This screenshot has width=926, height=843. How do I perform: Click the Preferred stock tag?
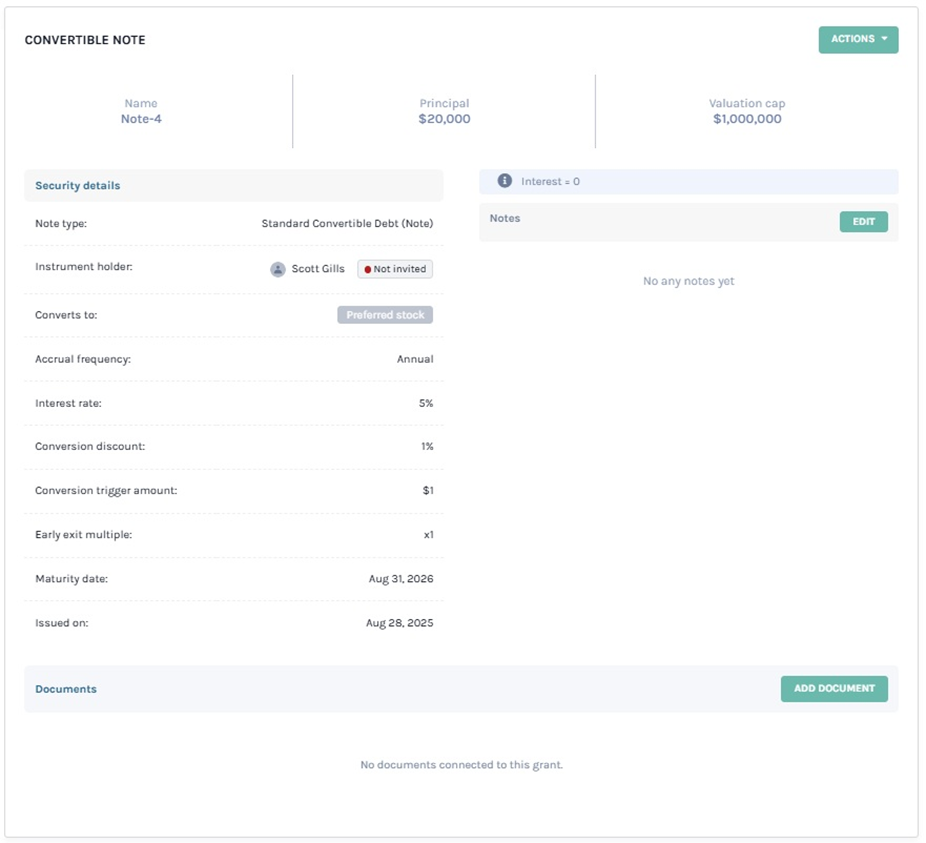tap(385, 315)
